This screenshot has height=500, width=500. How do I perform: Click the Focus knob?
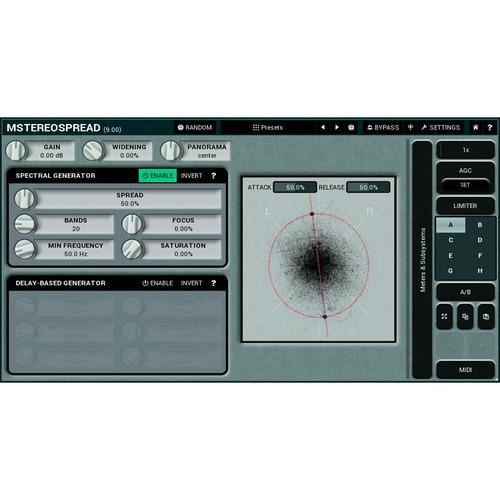coord(132,224)
